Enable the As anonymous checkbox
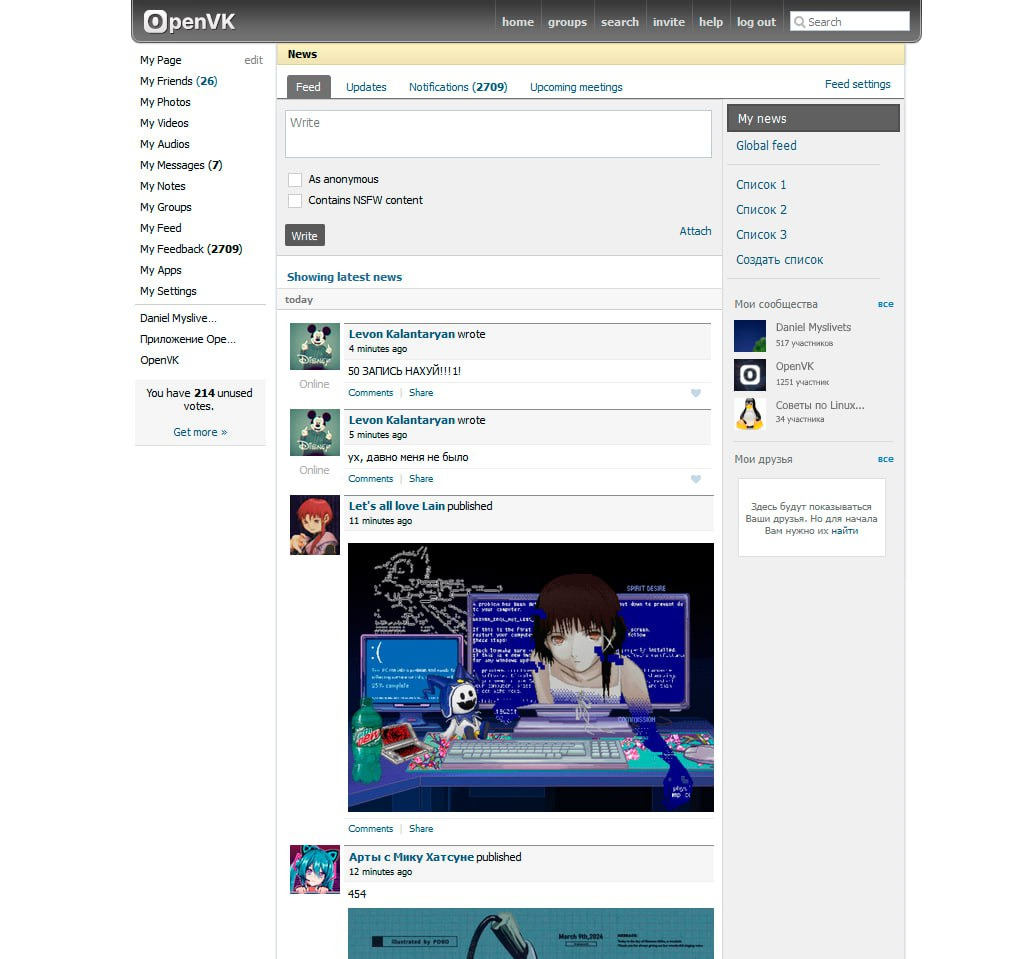This screenshot has height=959, width=1033. 295,180
